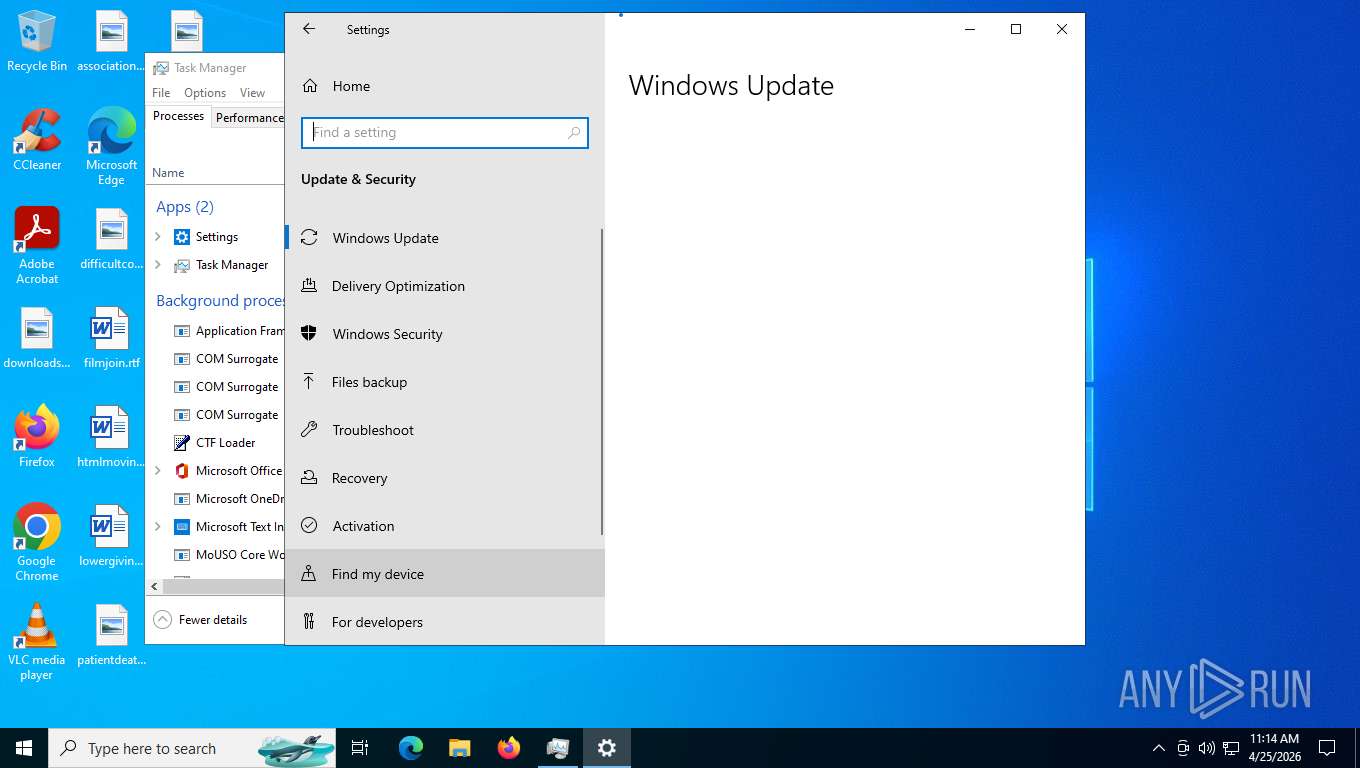Click Task Manager horizontal scroll left arrow
This screenshot has height=768, width=1360.
tap(154, 587)
